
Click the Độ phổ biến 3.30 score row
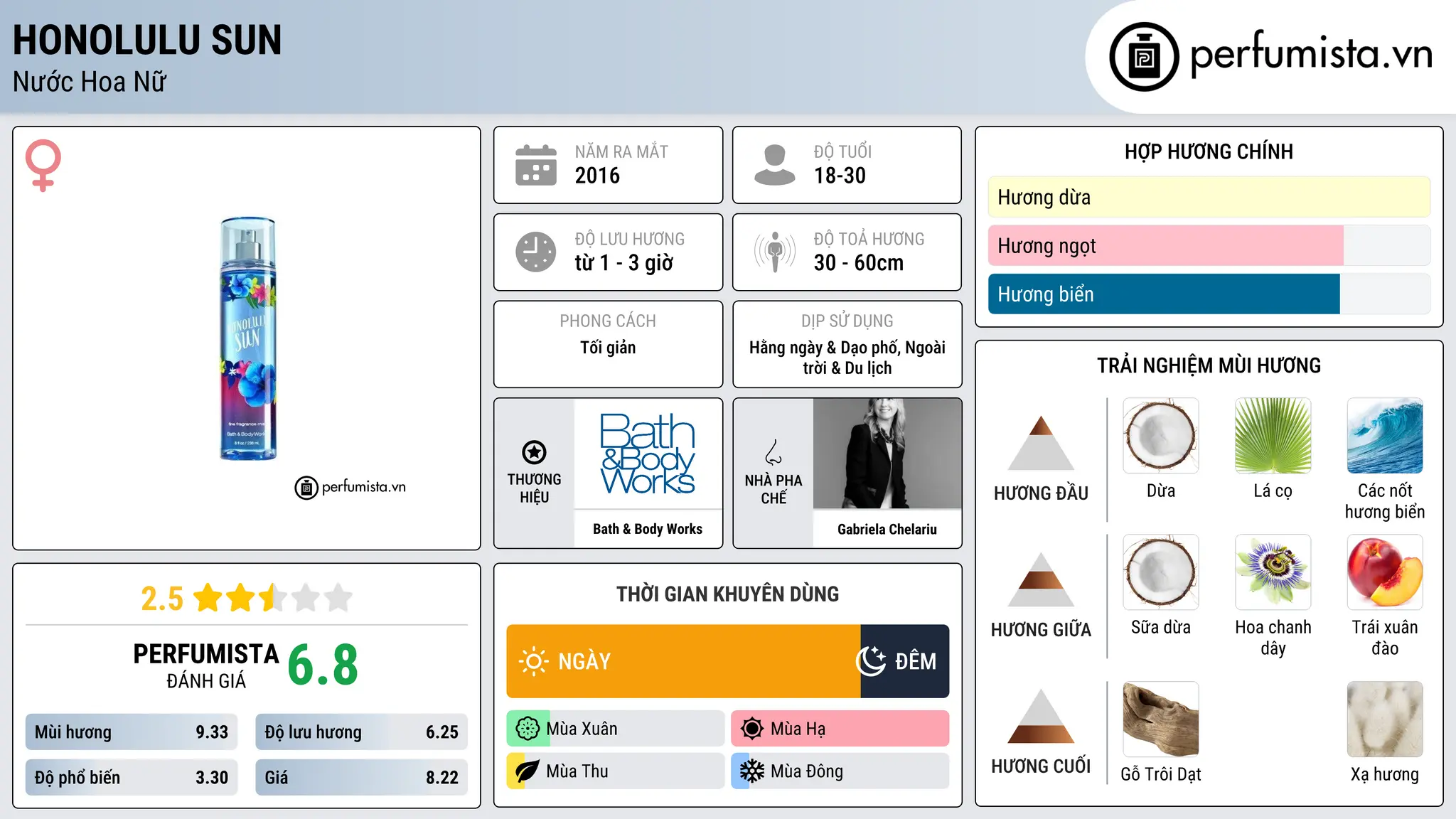[132, 778]
